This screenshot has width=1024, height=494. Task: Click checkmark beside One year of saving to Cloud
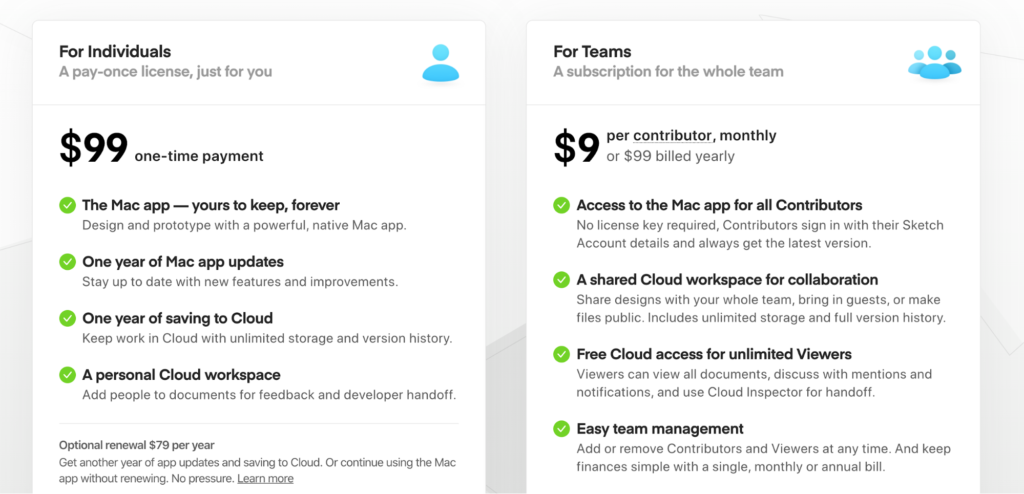pyautogui.click(x=68, y=318)
